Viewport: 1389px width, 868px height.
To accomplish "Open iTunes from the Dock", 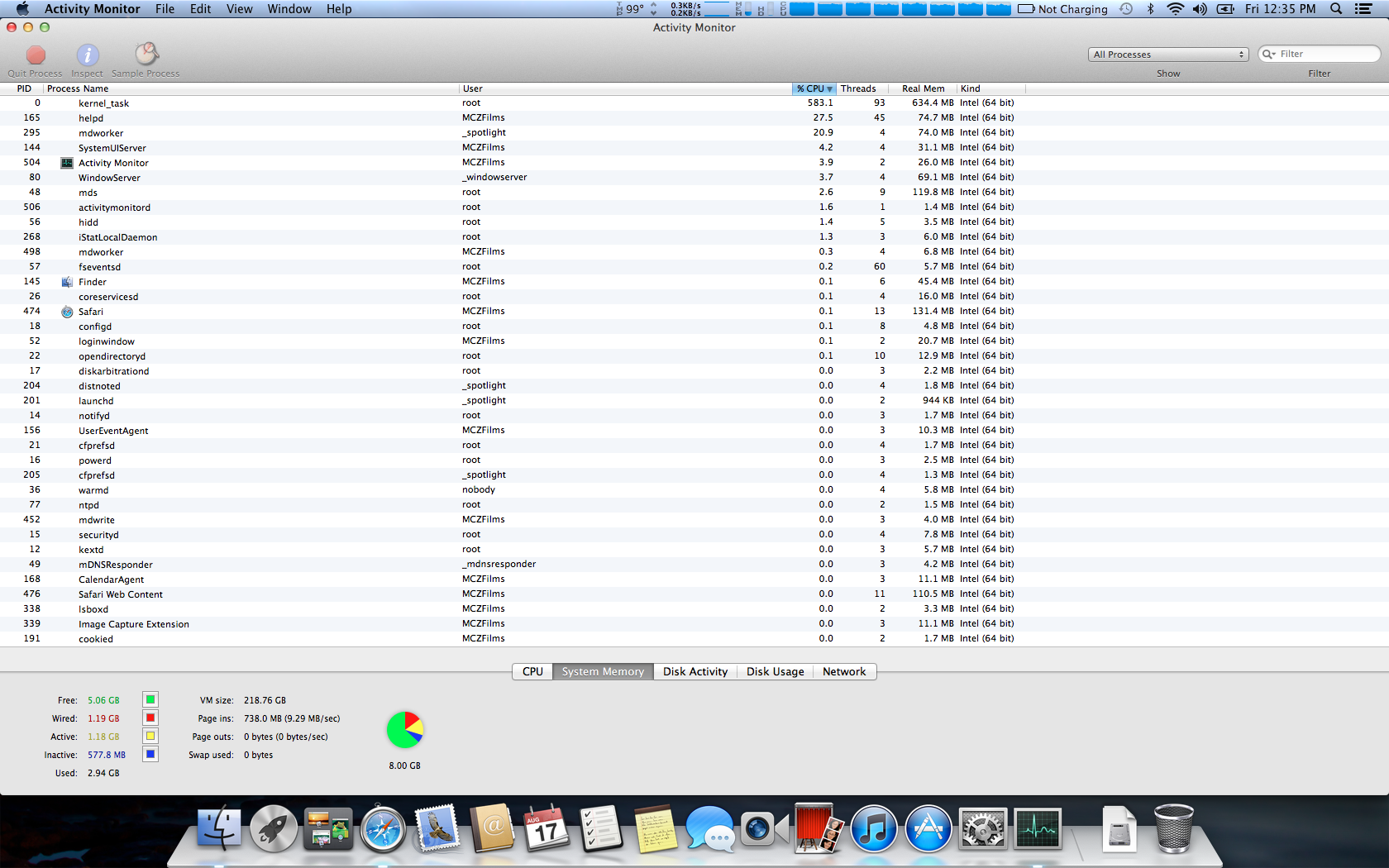I will (x=874, y=829).
